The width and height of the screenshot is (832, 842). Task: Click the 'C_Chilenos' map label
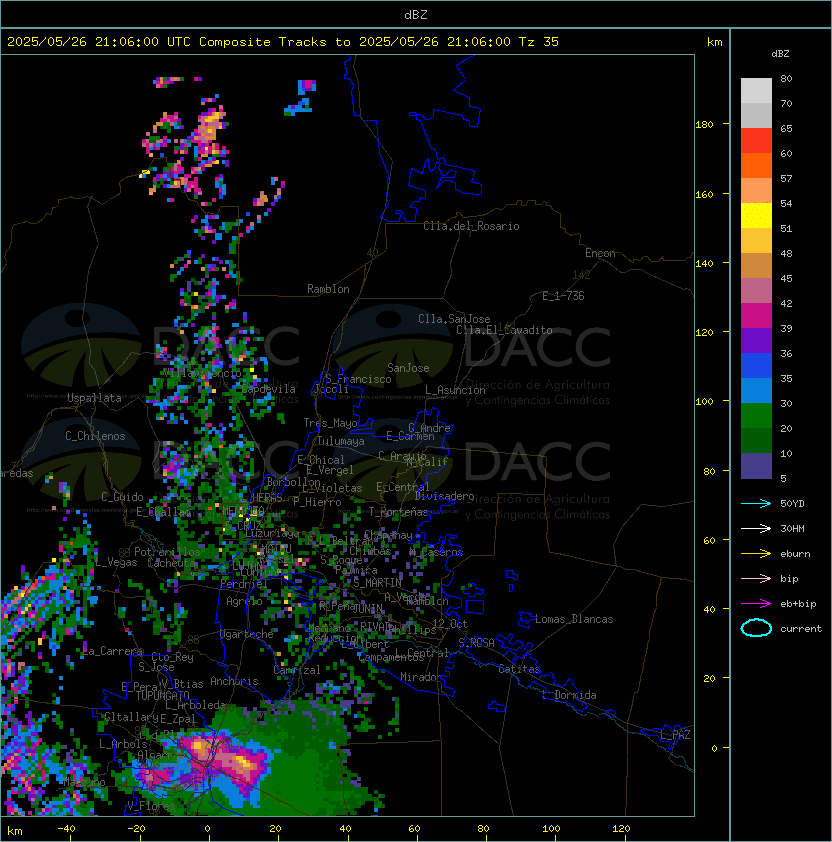click(x=95, y=436)
